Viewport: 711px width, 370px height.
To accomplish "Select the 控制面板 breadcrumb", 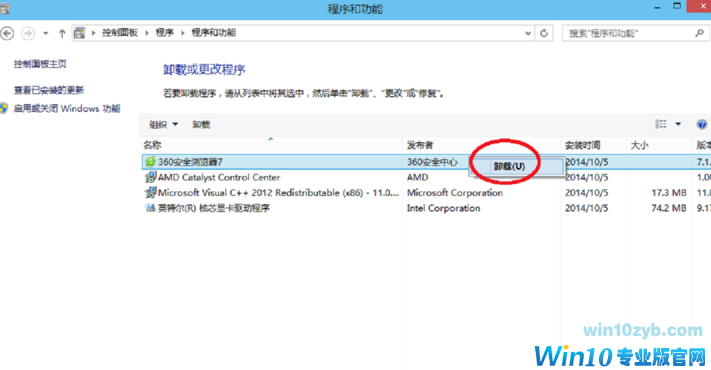I will (x=120, y=33).
